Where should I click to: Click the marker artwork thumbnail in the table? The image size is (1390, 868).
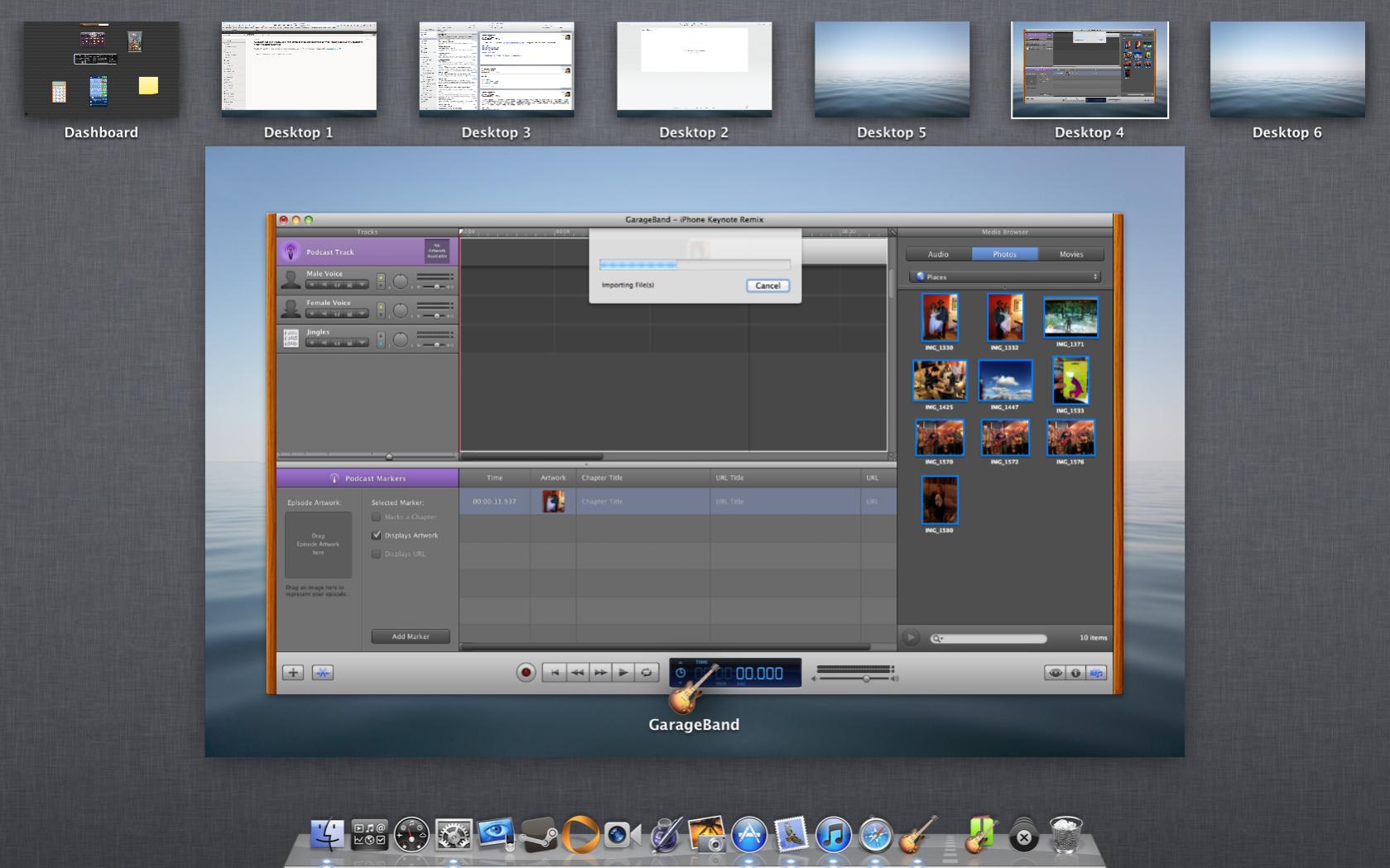click(x=553, y=501)
